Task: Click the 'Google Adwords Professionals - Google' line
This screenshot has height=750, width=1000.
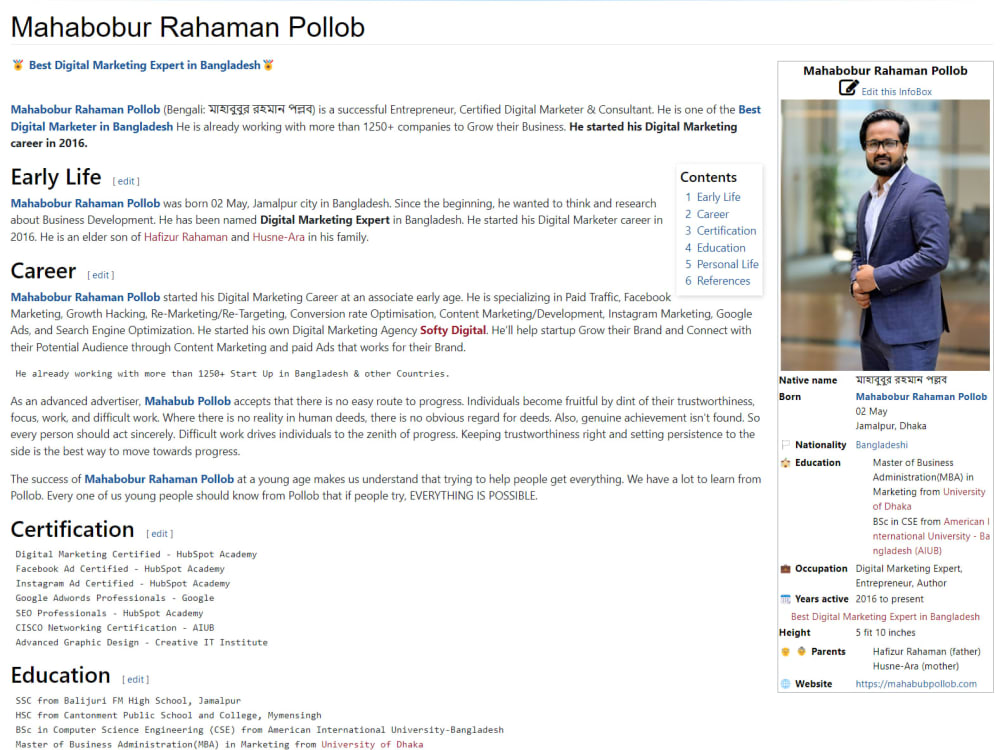Action: [115, 598]
